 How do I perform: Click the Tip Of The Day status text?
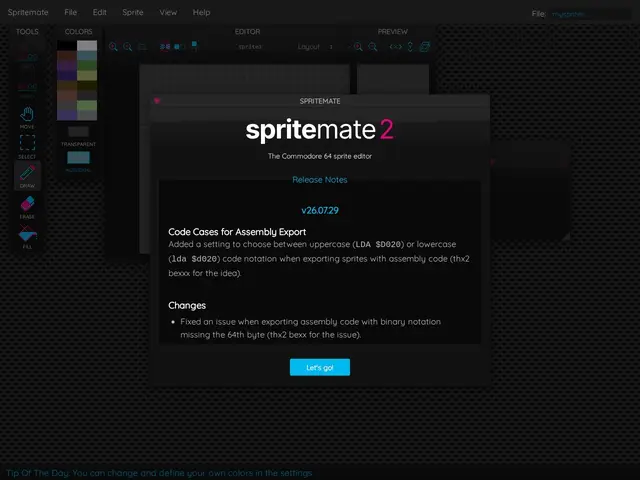click(x=159, y=473)
